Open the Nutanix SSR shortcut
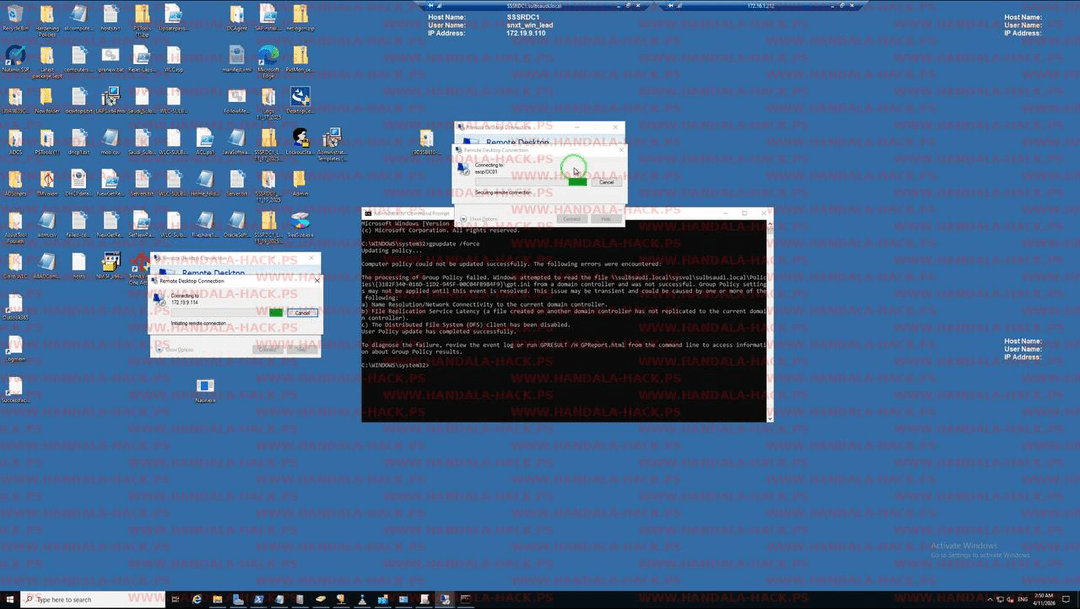Viewport: 1080px width, 609px height. tap(15, 59)
